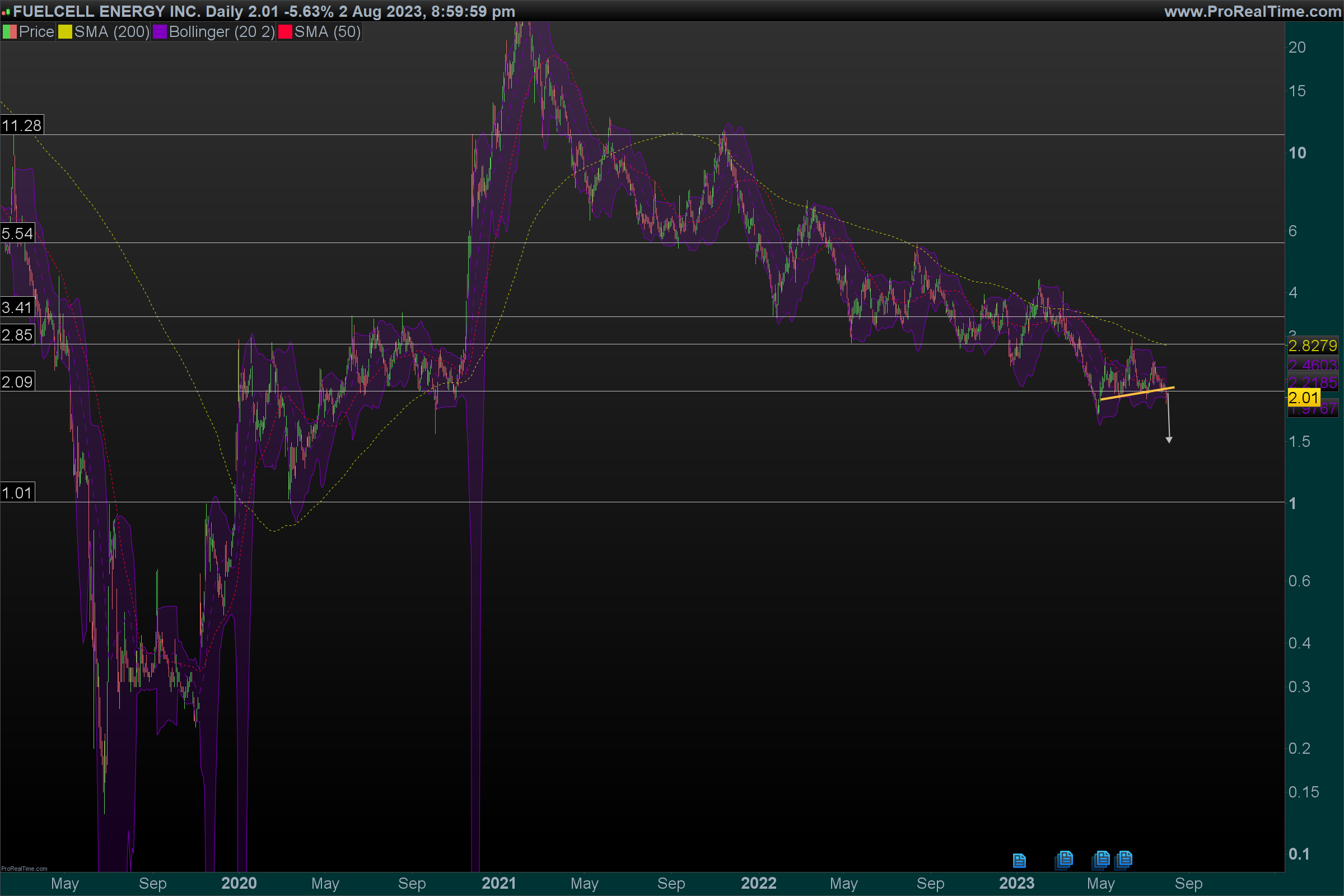1344x896 pixels.
Task: Open the stacked news icon after 2023
Action: 1064,860
